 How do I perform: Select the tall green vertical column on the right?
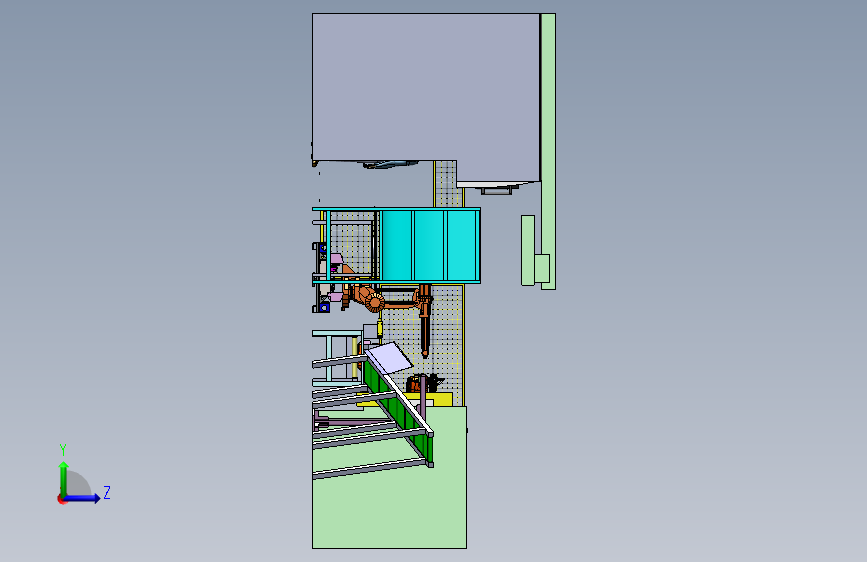click(x=548, y=151)
